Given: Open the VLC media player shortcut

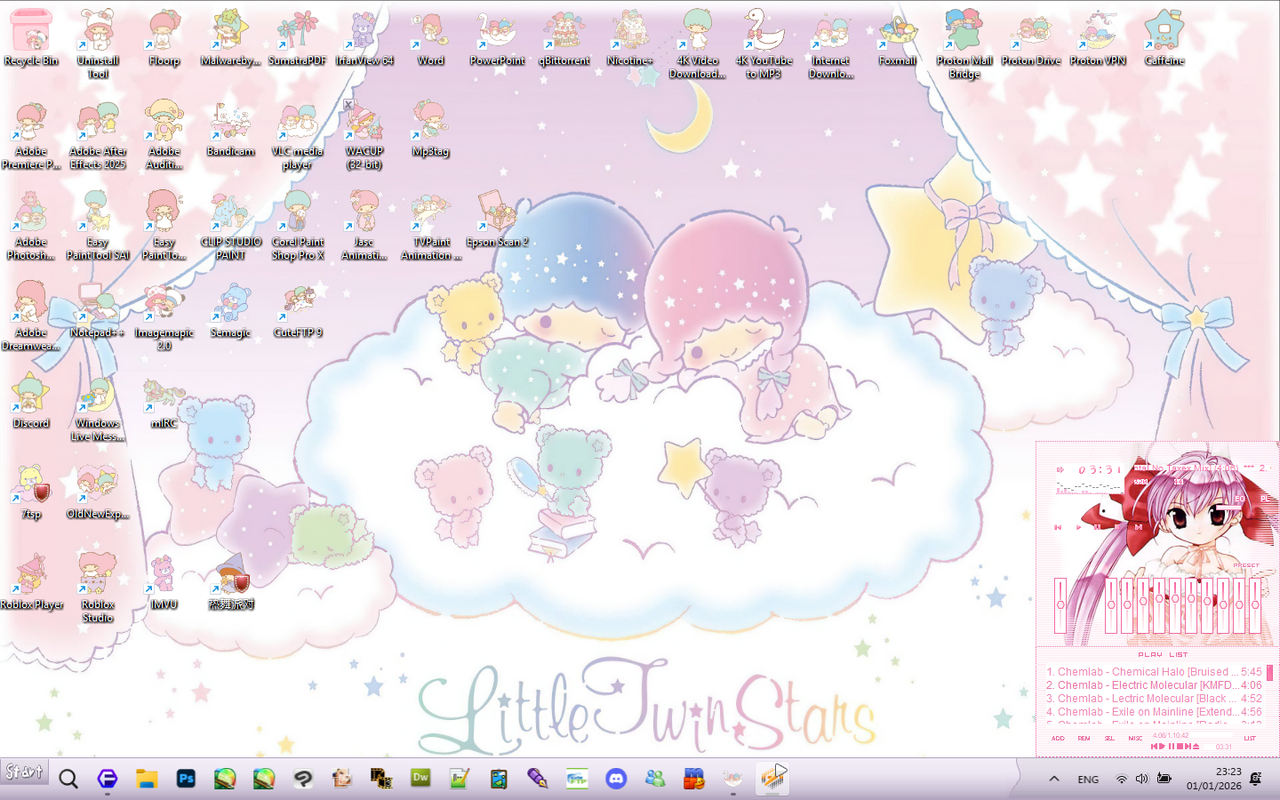Looking at the screenshot, I should (297, 136).
